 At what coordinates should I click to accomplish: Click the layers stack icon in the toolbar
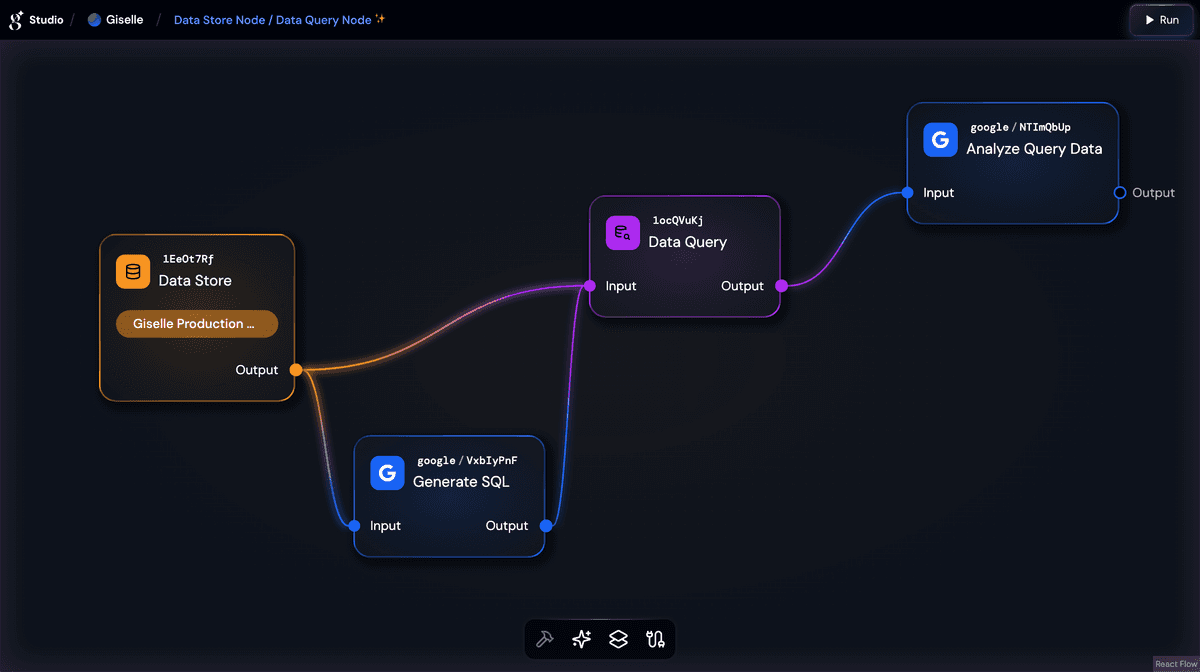(618, 639)
